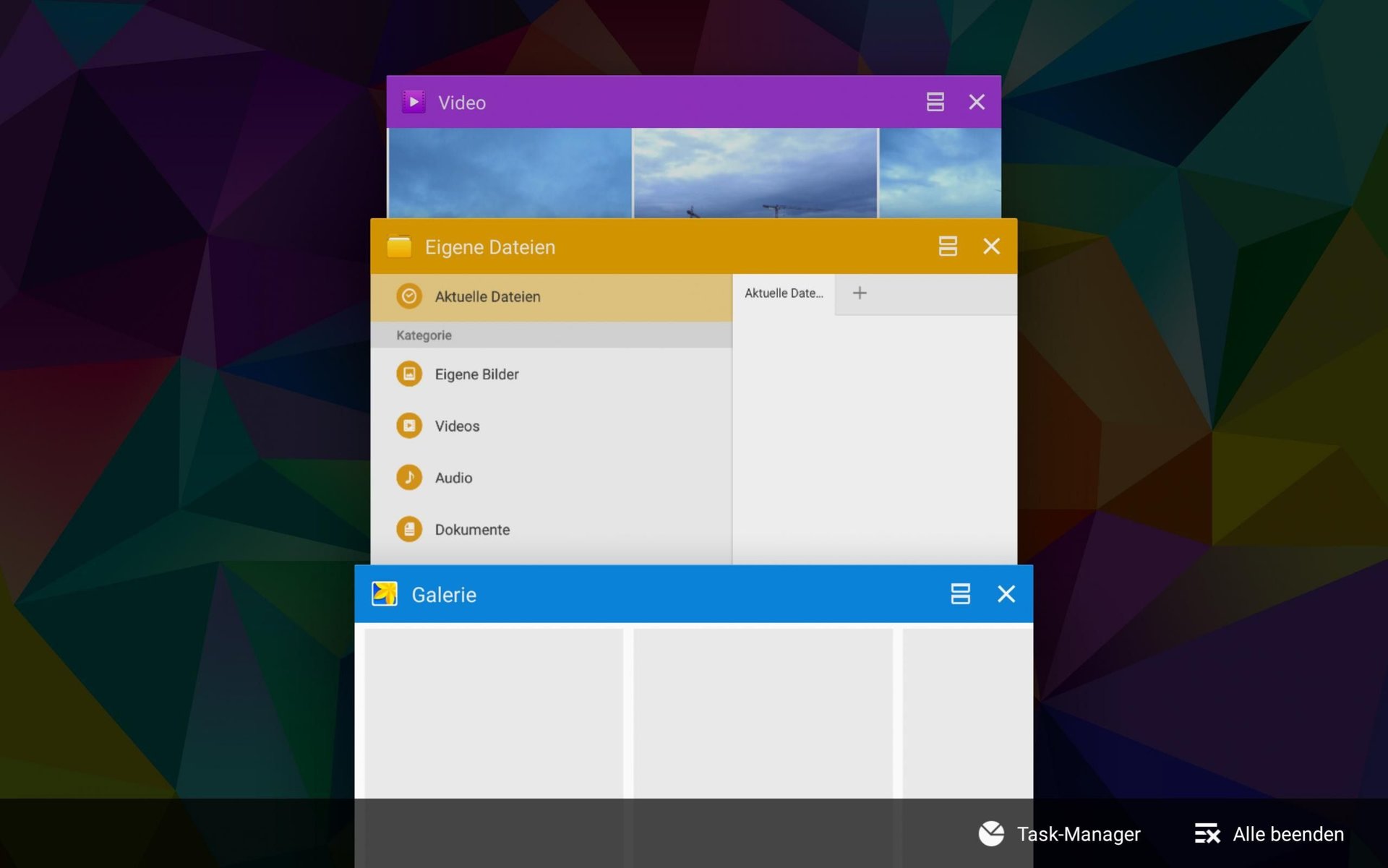Tap the Task-Manager pie chart icon
Image resolution: width=1388 pixels, height=868 pixels.
[991, 833]
